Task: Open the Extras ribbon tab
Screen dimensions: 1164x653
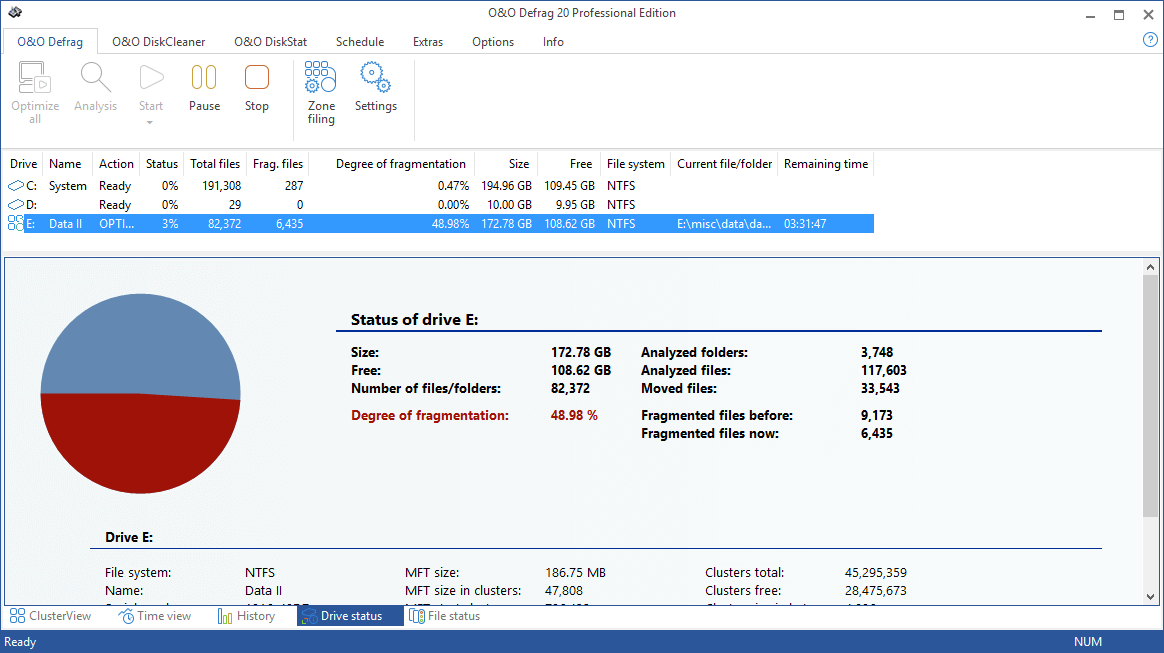Action: click(428, 42)
